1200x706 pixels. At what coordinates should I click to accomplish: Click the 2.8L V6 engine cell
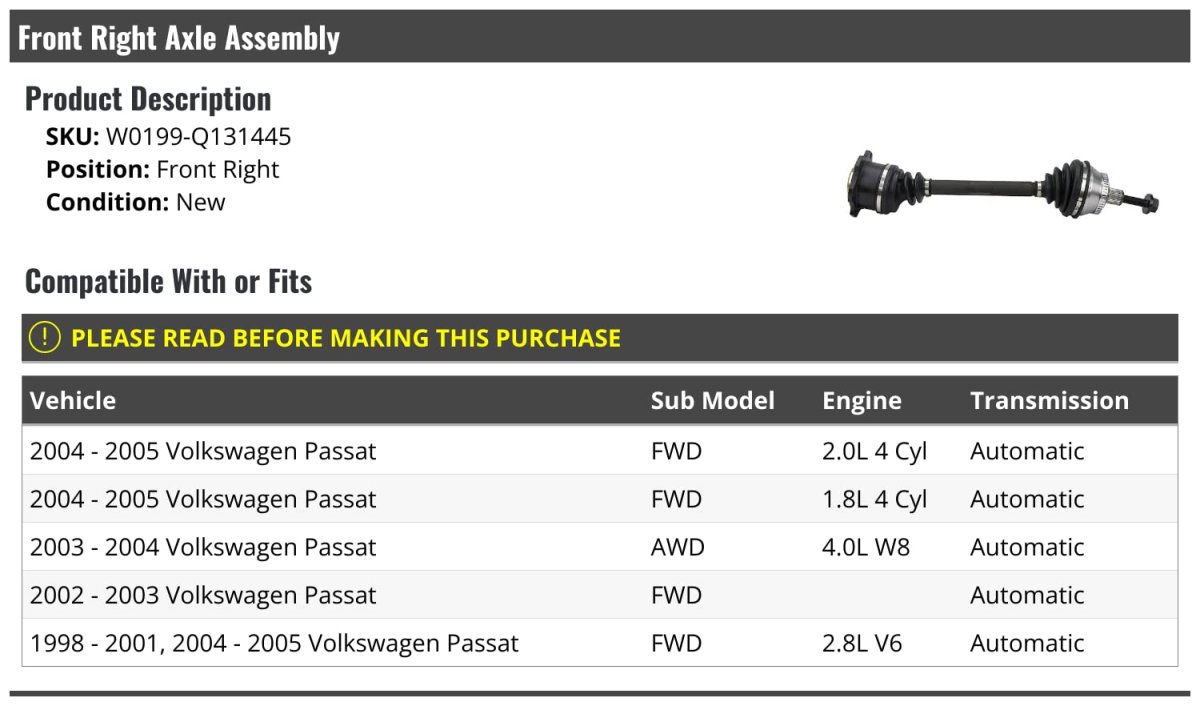coord(862,643)
